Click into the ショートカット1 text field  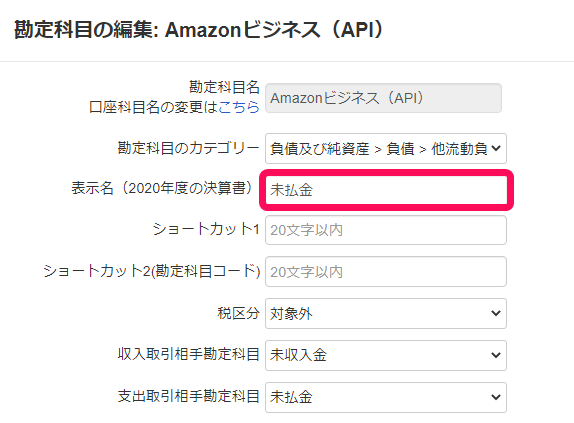(386, 230)
